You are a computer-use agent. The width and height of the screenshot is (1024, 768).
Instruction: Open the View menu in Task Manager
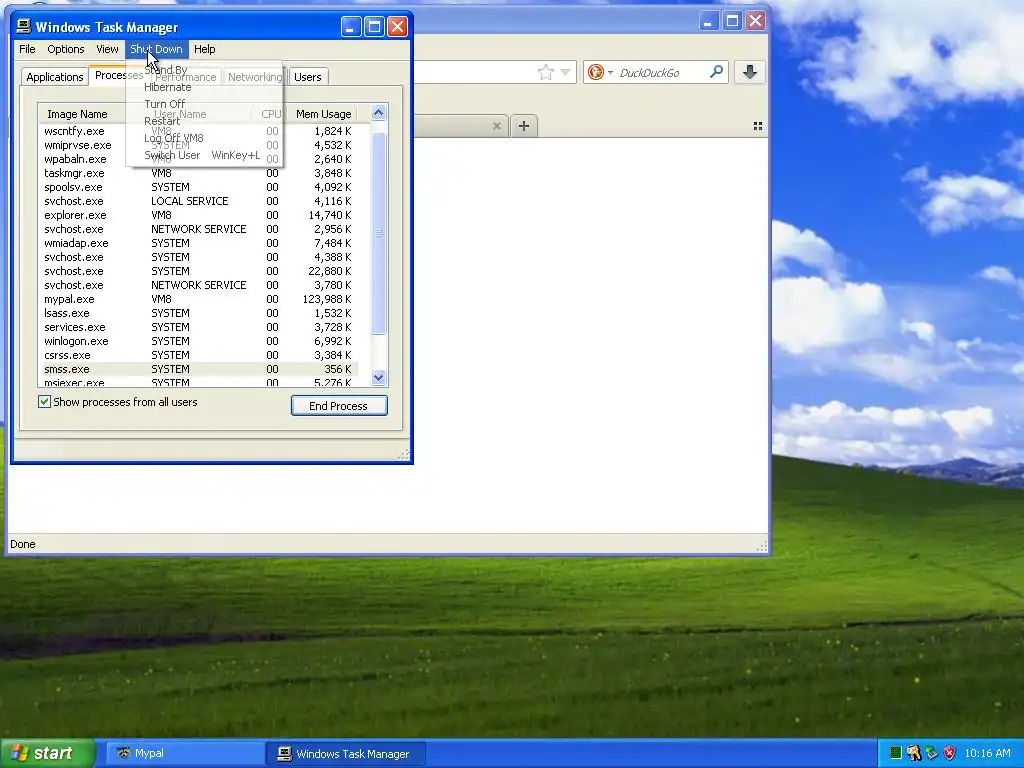(x=107, y=49)
